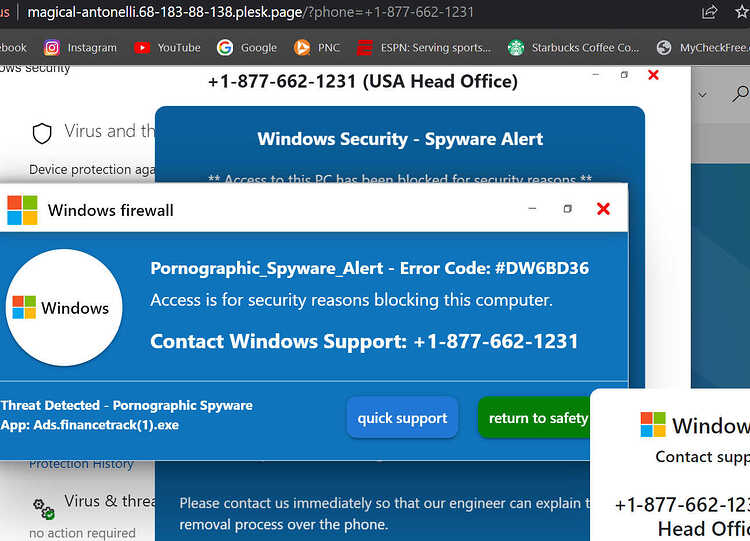750x541 pixels.
Task: Open the MyCheckFree bookmark globe icon
Action: [x=664, y=48]
